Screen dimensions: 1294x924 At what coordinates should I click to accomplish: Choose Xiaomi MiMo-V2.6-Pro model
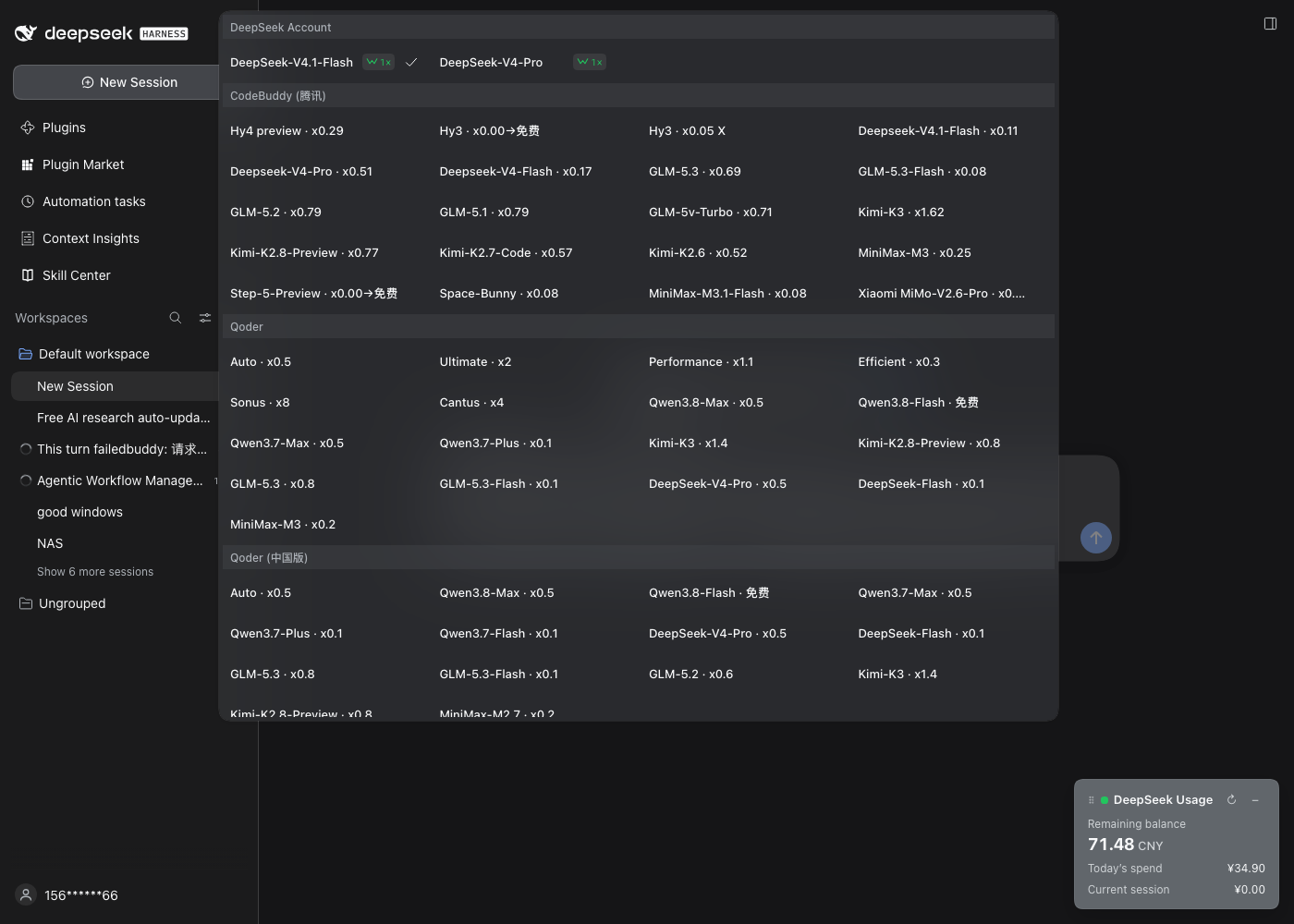tap(942, 294)
